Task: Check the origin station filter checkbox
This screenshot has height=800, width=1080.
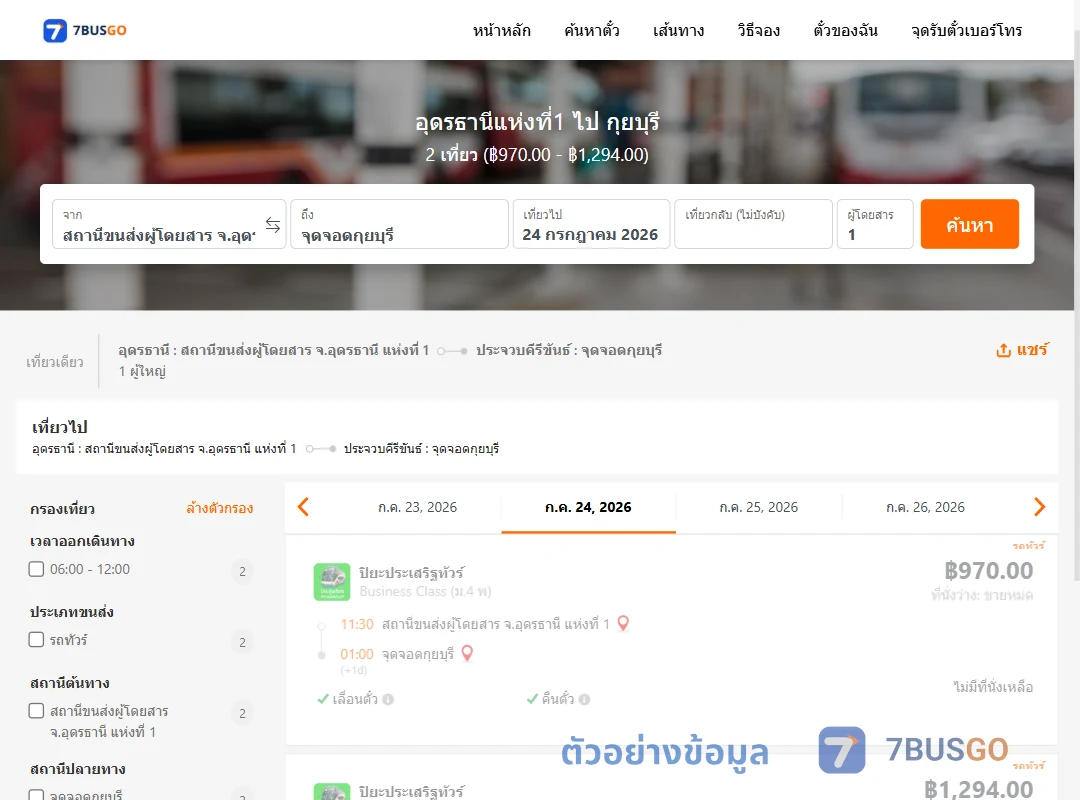Action: 37,710
